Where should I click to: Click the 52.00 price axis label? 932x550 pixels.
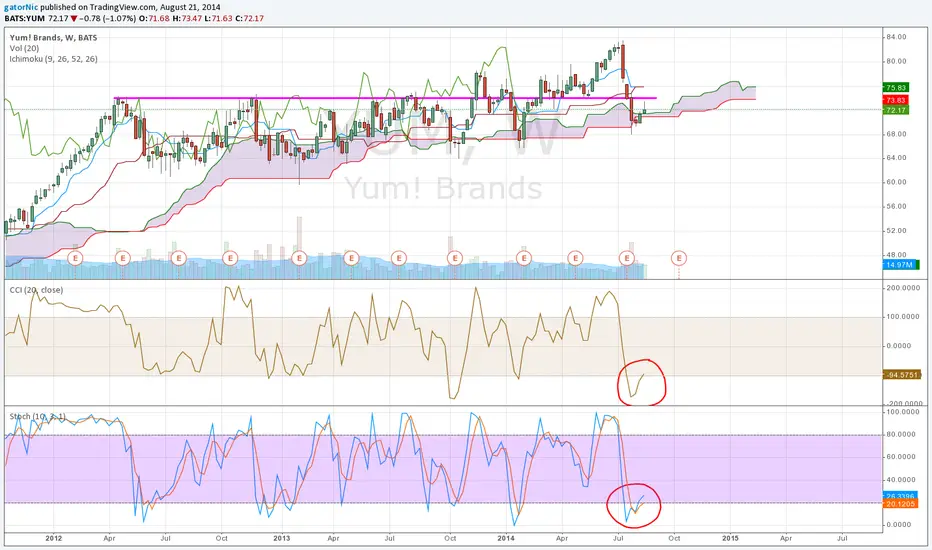click(896, 231)
